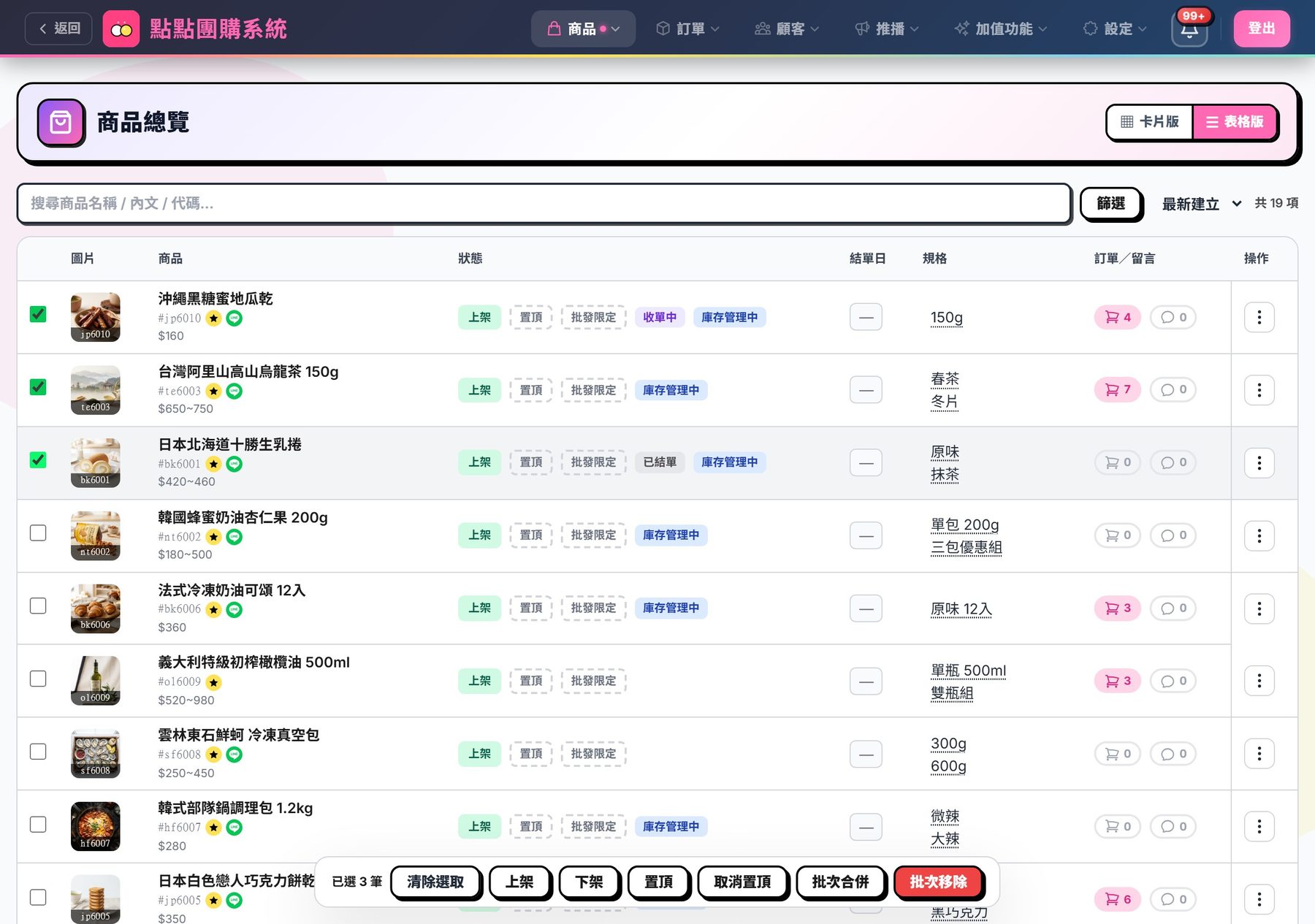The image size is (1315, 924).
Task: Click the product search input field
Action: pyautogui.click(x=544, y=204)
